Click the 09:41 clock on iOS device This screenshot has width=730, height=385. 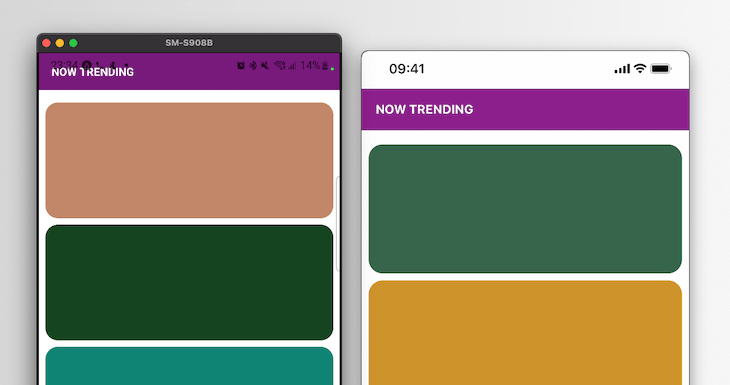(x=407, y=69)
